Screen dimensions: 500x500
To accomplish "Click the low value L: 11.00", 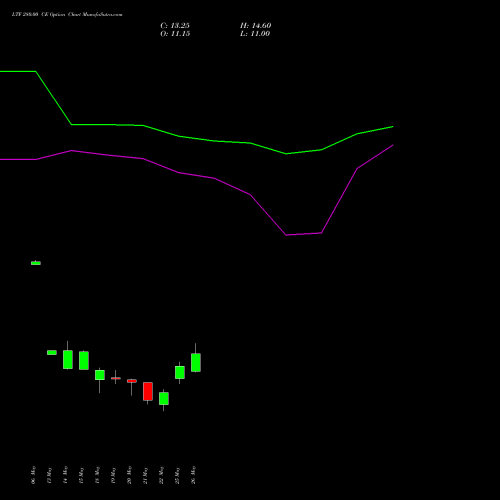I will (x=255, y=34).
